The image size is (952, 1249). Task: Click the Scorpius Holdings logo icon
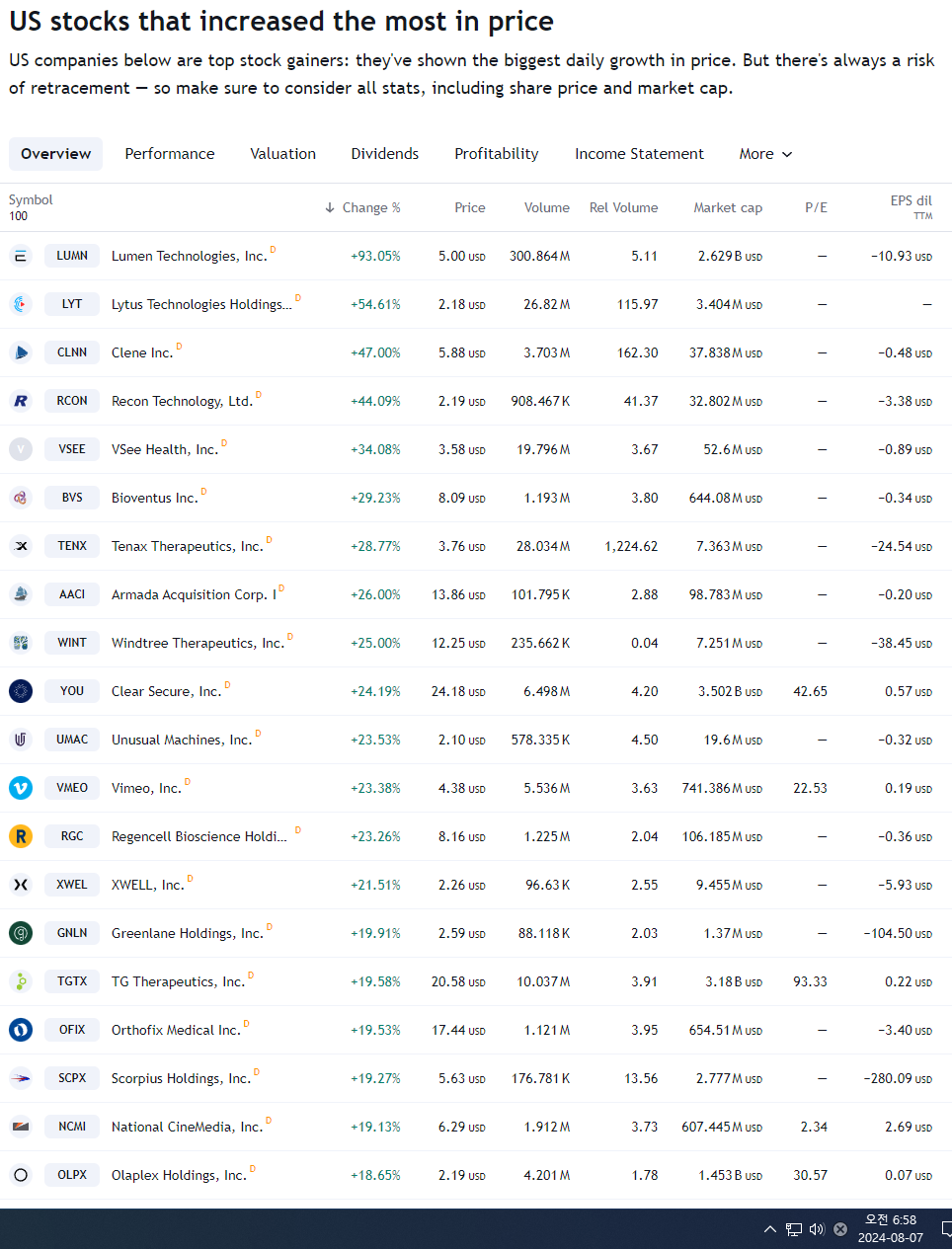(21, 1078)
